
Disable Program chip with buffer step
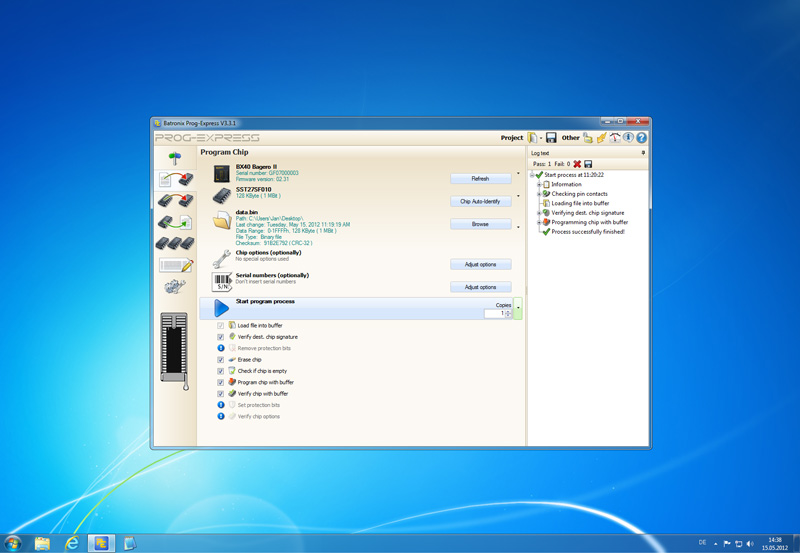point(220,382)
